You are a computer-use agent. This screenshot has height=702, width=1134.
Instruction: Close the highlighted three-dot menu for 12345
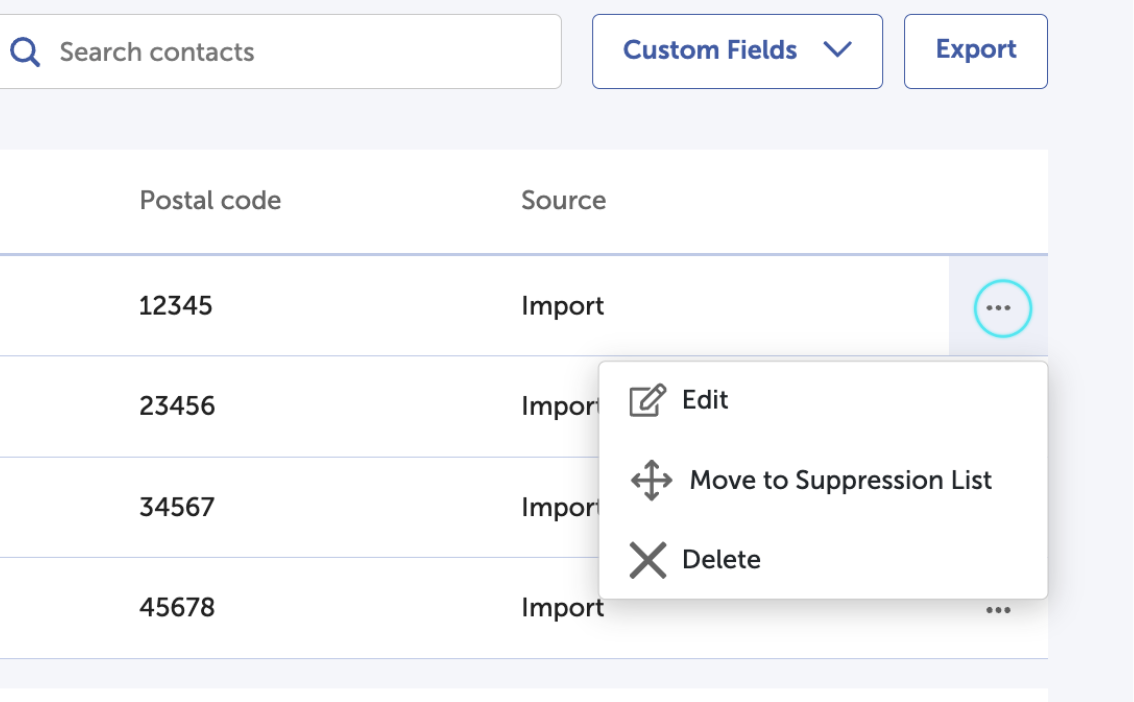(1002, 308)
